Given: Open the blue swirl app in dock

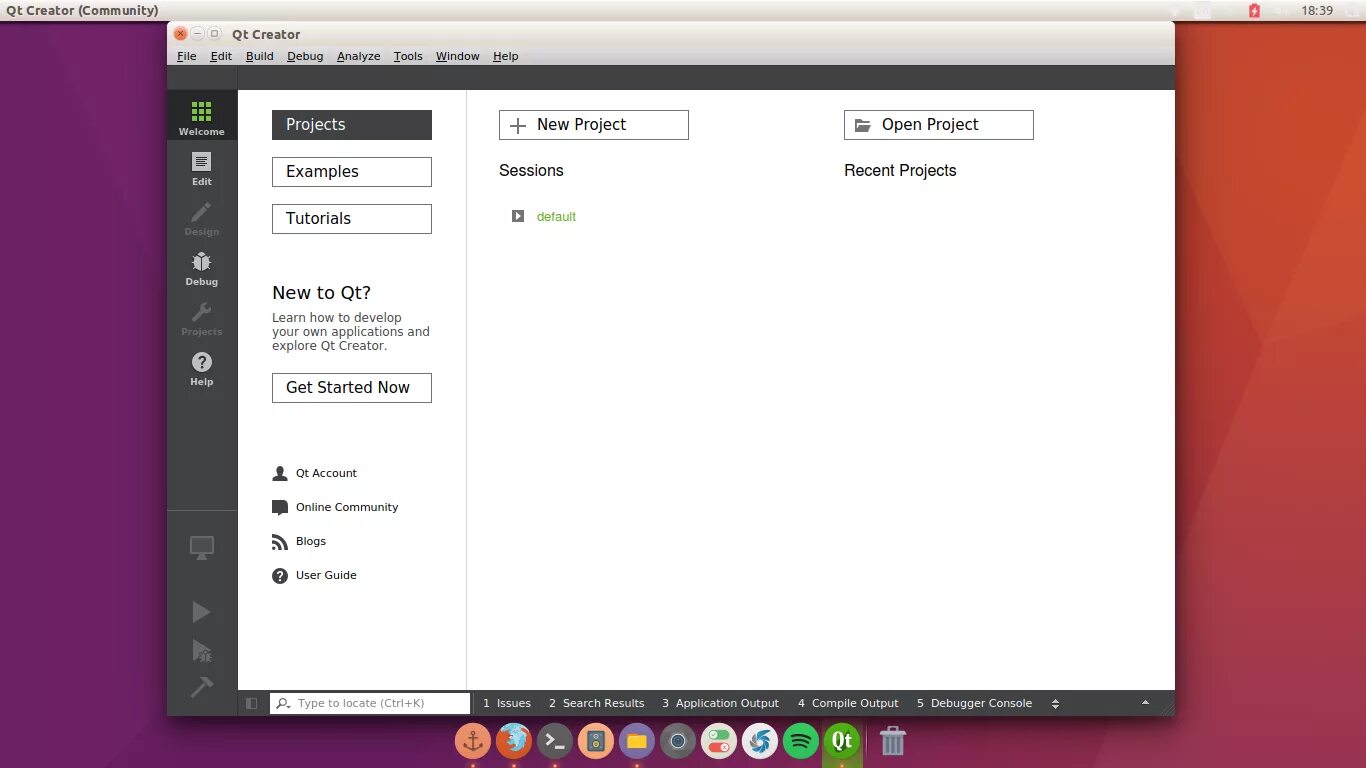Looking at the screenshot, I should pos(760,741).
